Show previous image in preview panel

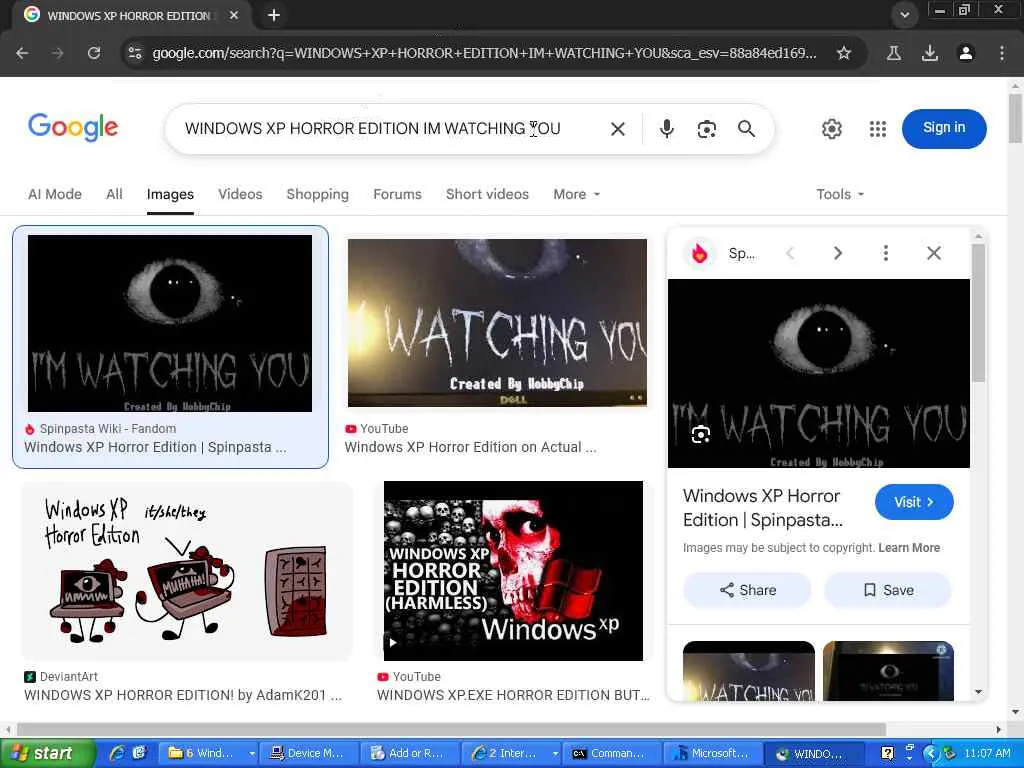click(x=790, y=253)
